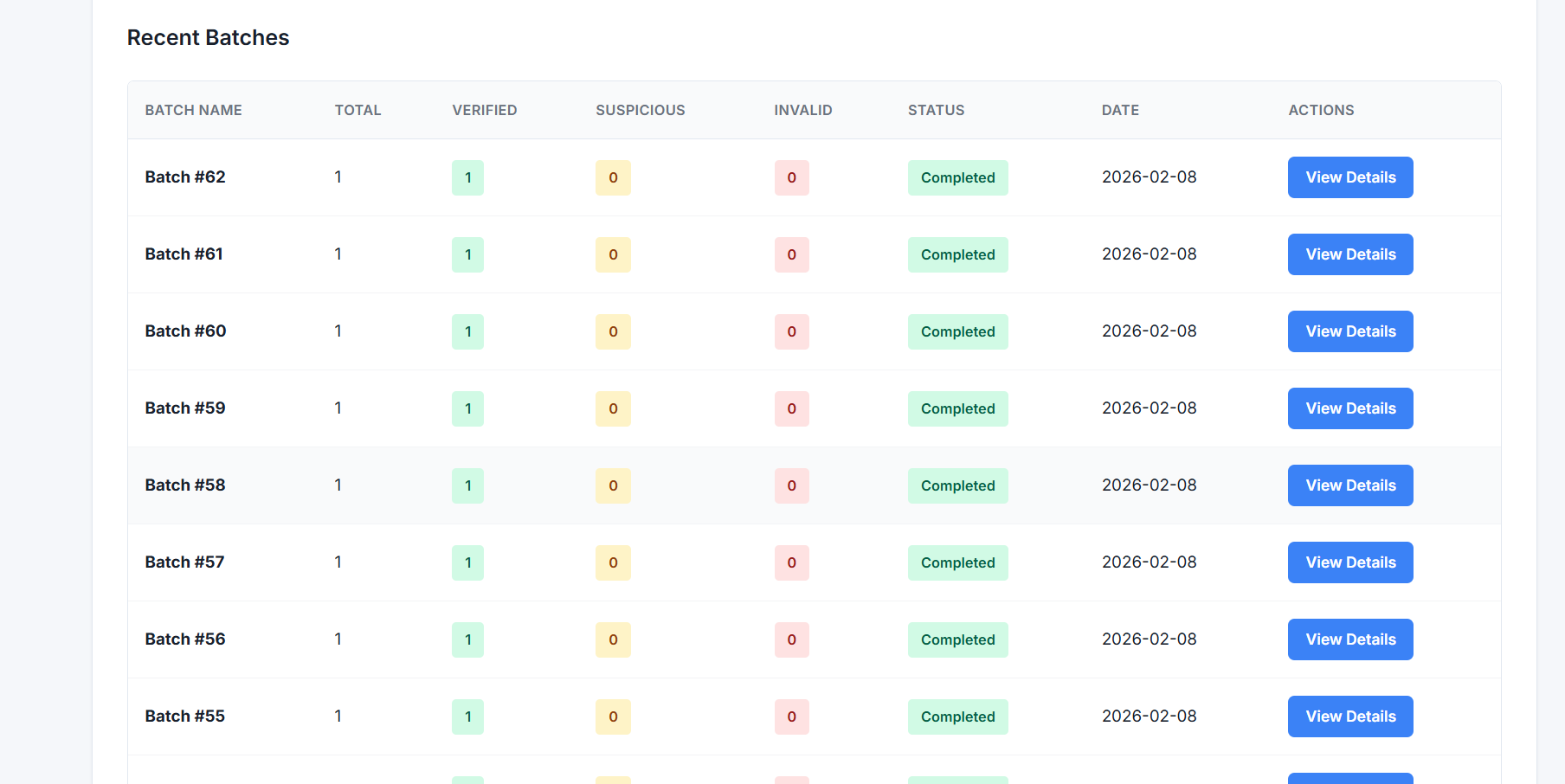Image resolution: width=1565 pixels, height=784 pixels.
Task: Click the BATCH NAME column header
Action: tap(193, 110)
